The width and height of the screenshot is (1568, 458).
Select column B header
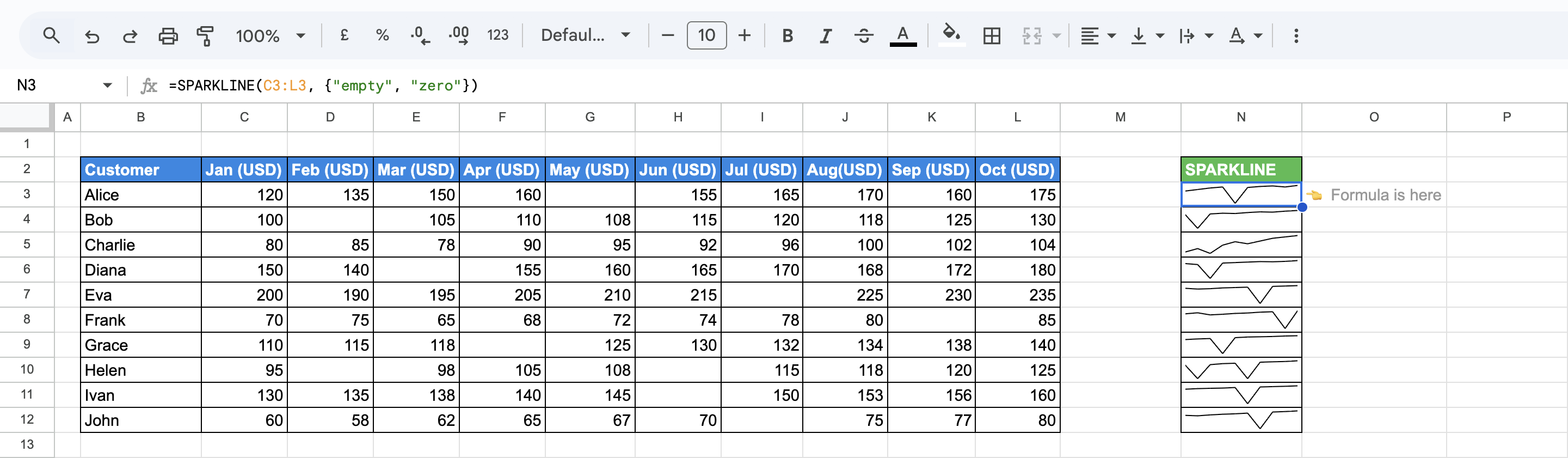point(140,117)
